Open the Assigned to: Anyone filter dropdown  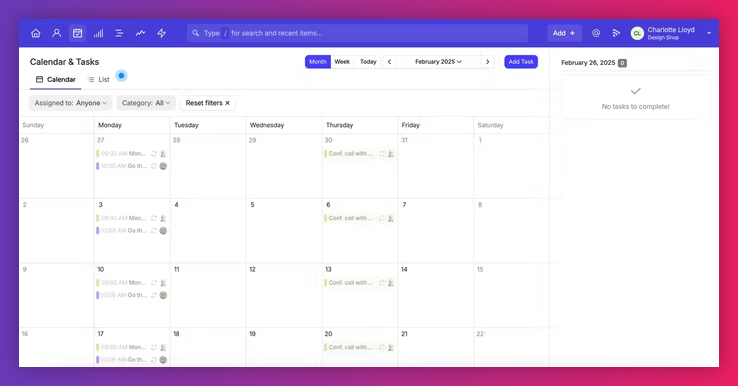(x=71, y=103)
